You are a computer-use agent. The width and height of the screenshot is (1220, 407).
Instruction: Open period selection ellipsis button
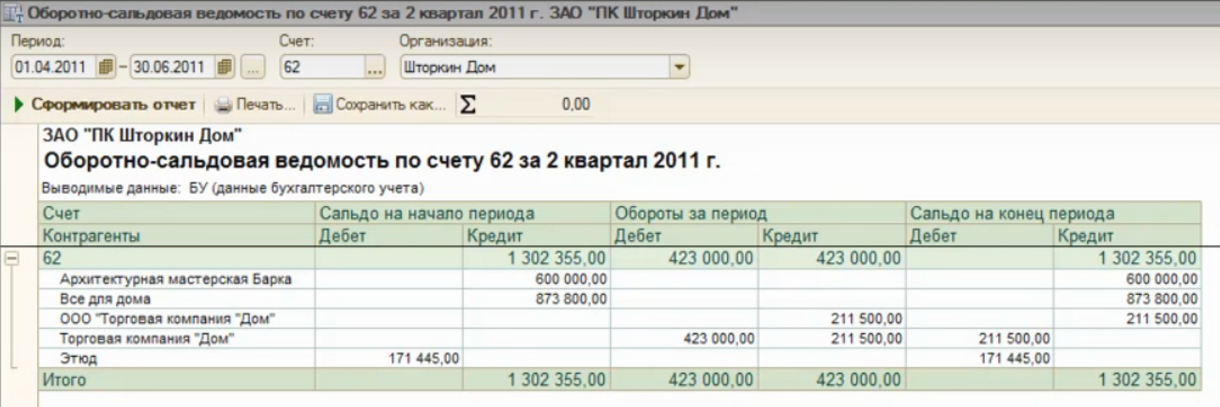coord(253,68)
